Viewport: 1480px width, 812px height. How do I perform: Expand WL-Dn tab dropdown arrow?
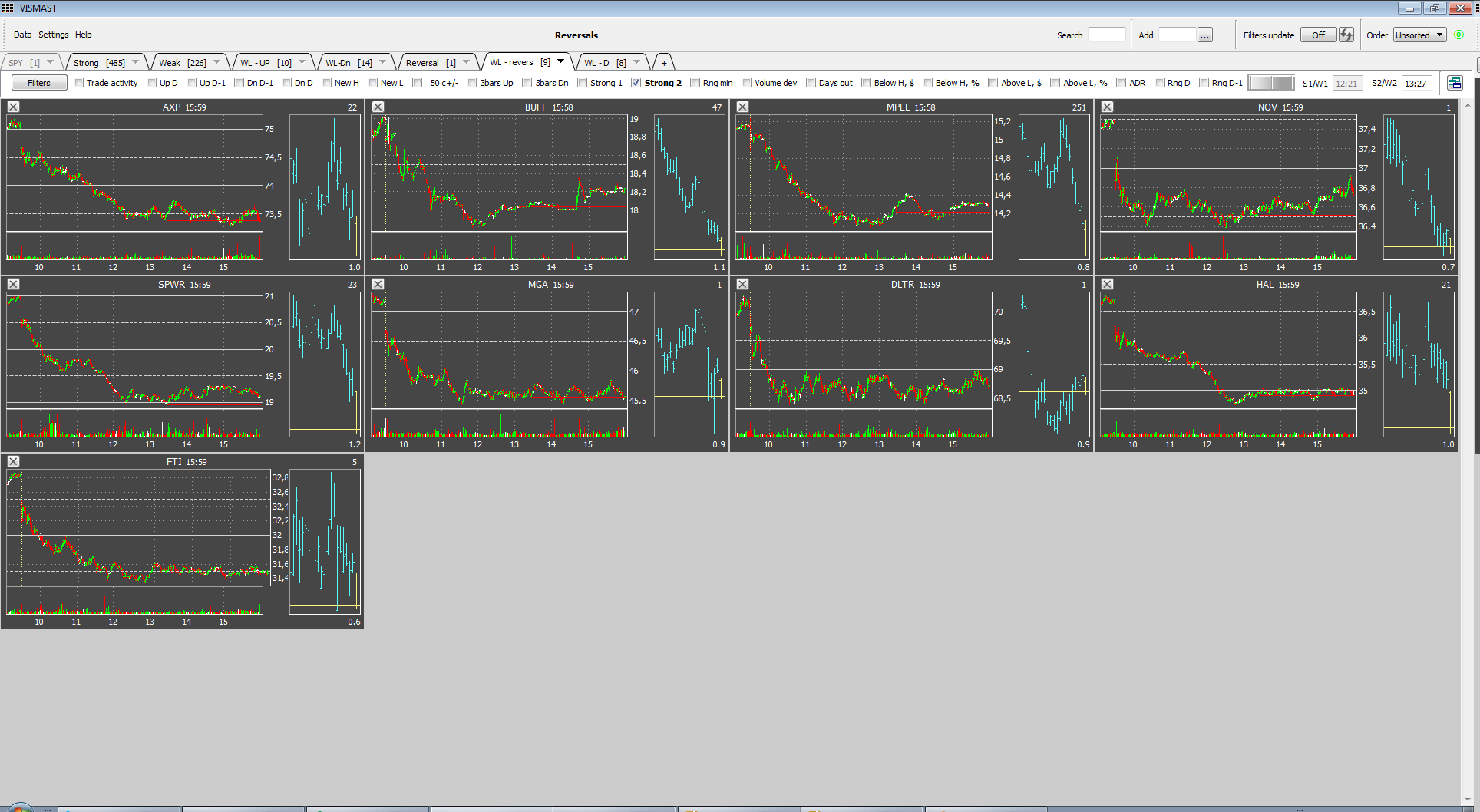pyautogui.click(x=383, y=62)
